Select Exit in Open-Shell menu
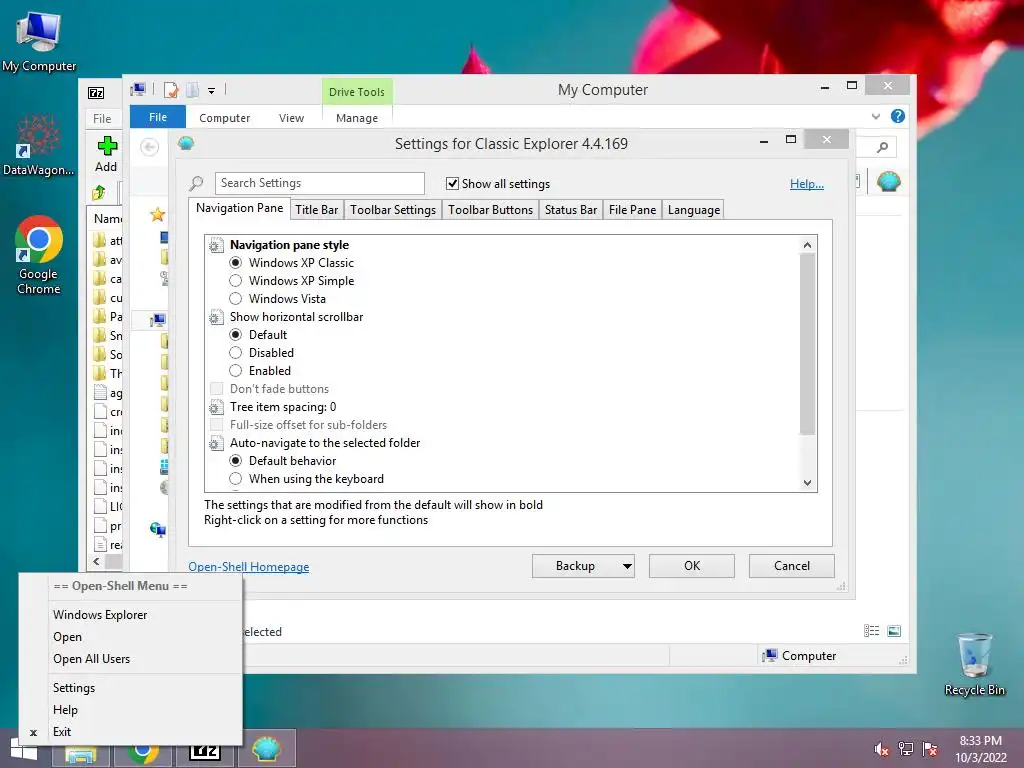This screenshot has width=1024, height=768. tap(62, 732)
